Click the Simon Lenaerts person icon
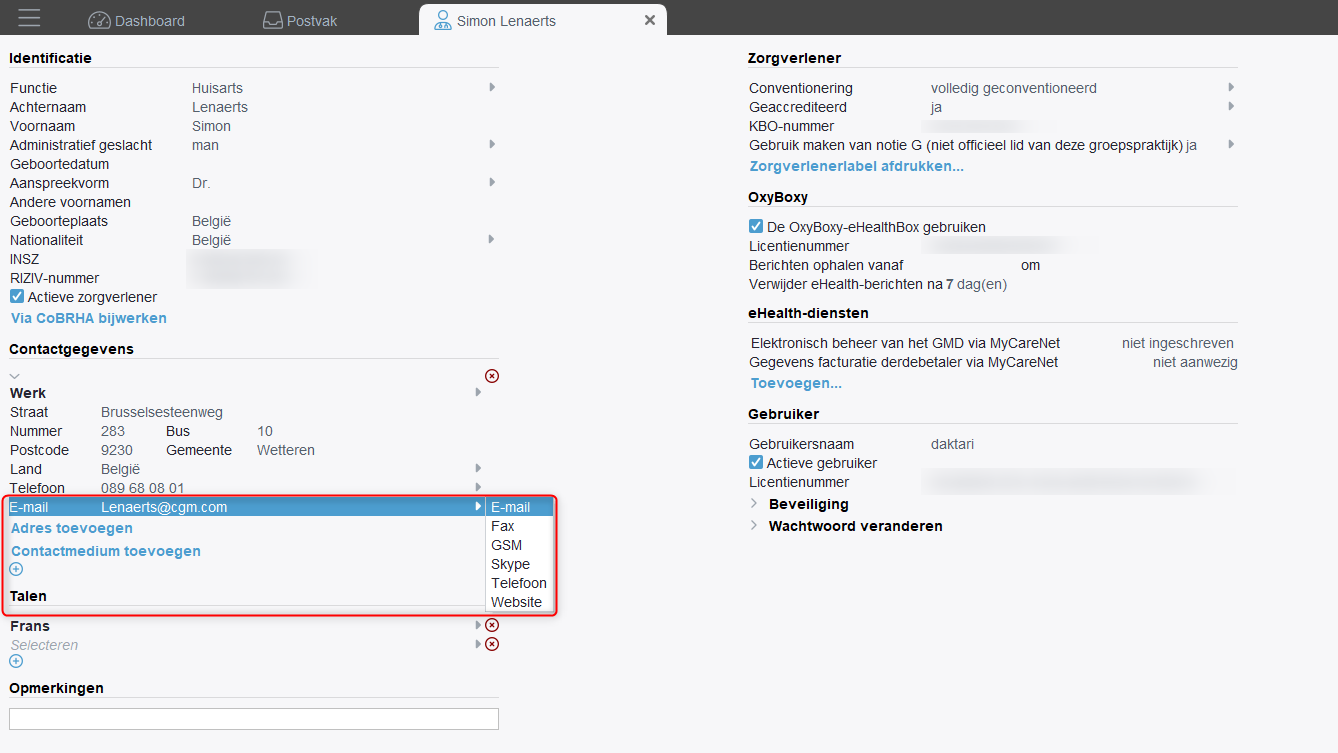1338x753 pixels. pyautogui.click(x=442, y=20)
